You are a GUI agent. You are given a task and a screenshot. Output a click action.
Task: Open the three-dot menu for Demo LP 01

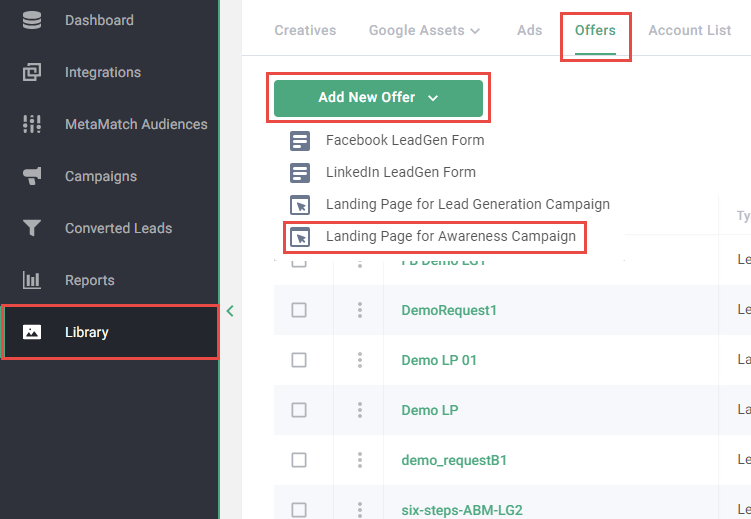[359, 360]
